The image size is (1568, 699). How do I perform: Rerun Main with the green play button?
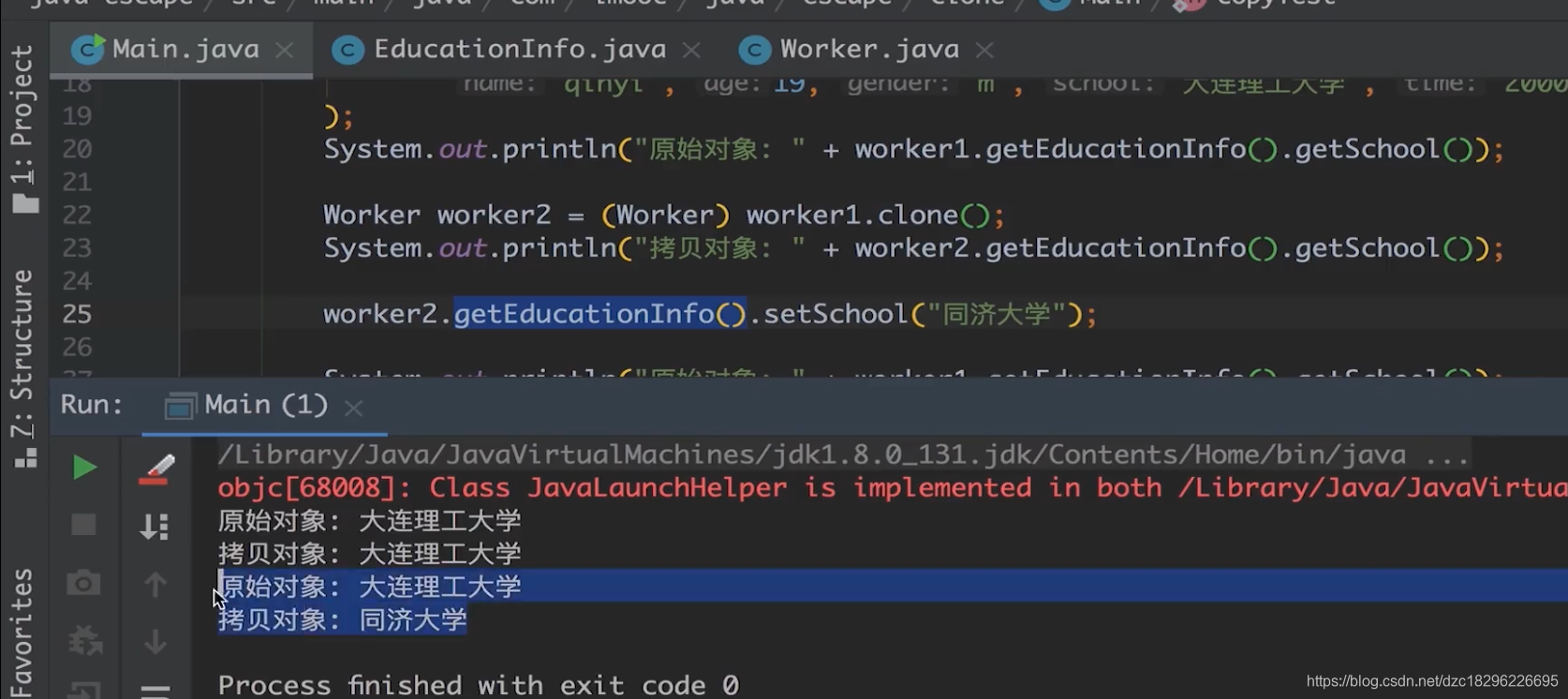(x=84, y=468)
